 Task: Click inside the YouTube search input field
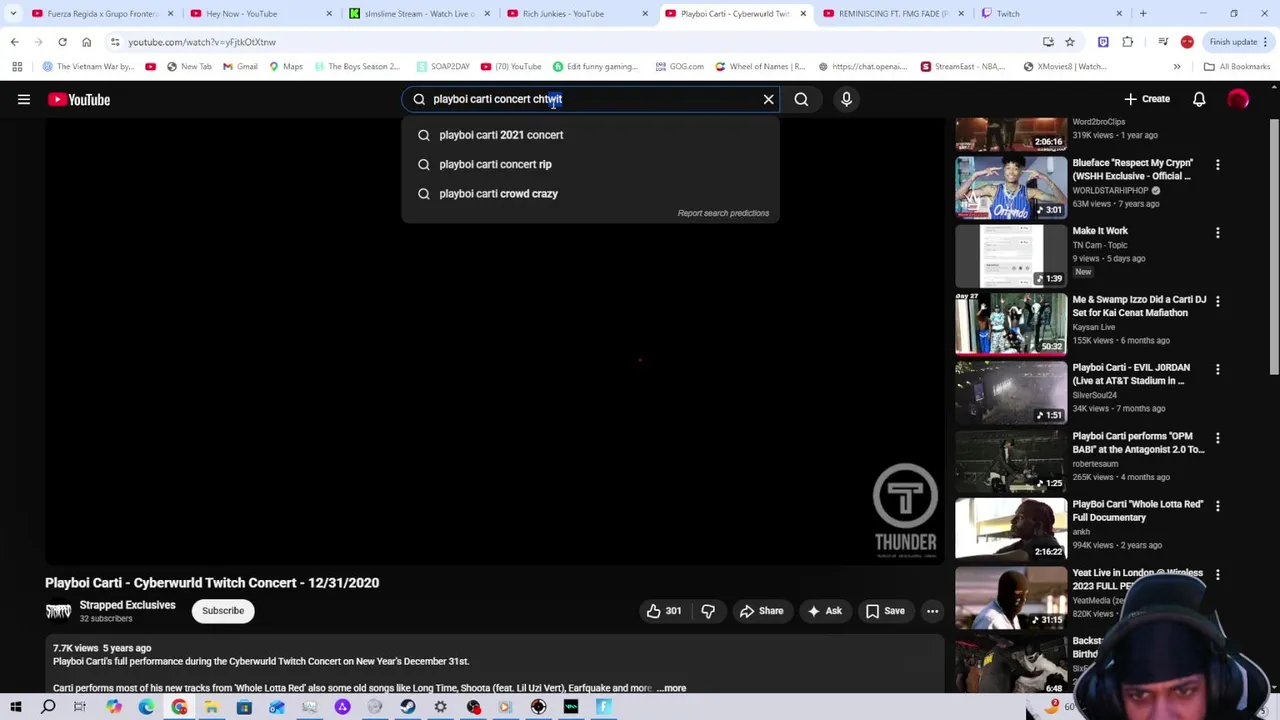pos(590,99)
